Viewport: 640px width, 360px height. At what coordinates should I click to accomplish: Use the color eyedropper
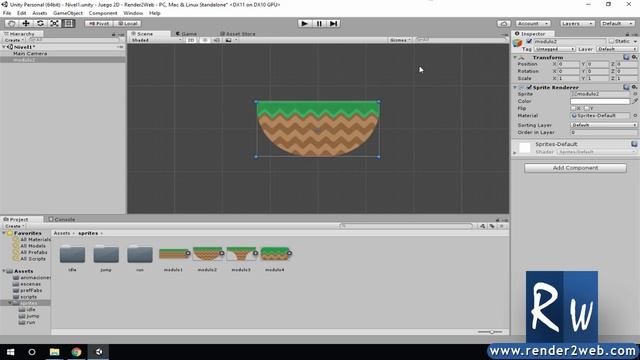click(635, 101)
